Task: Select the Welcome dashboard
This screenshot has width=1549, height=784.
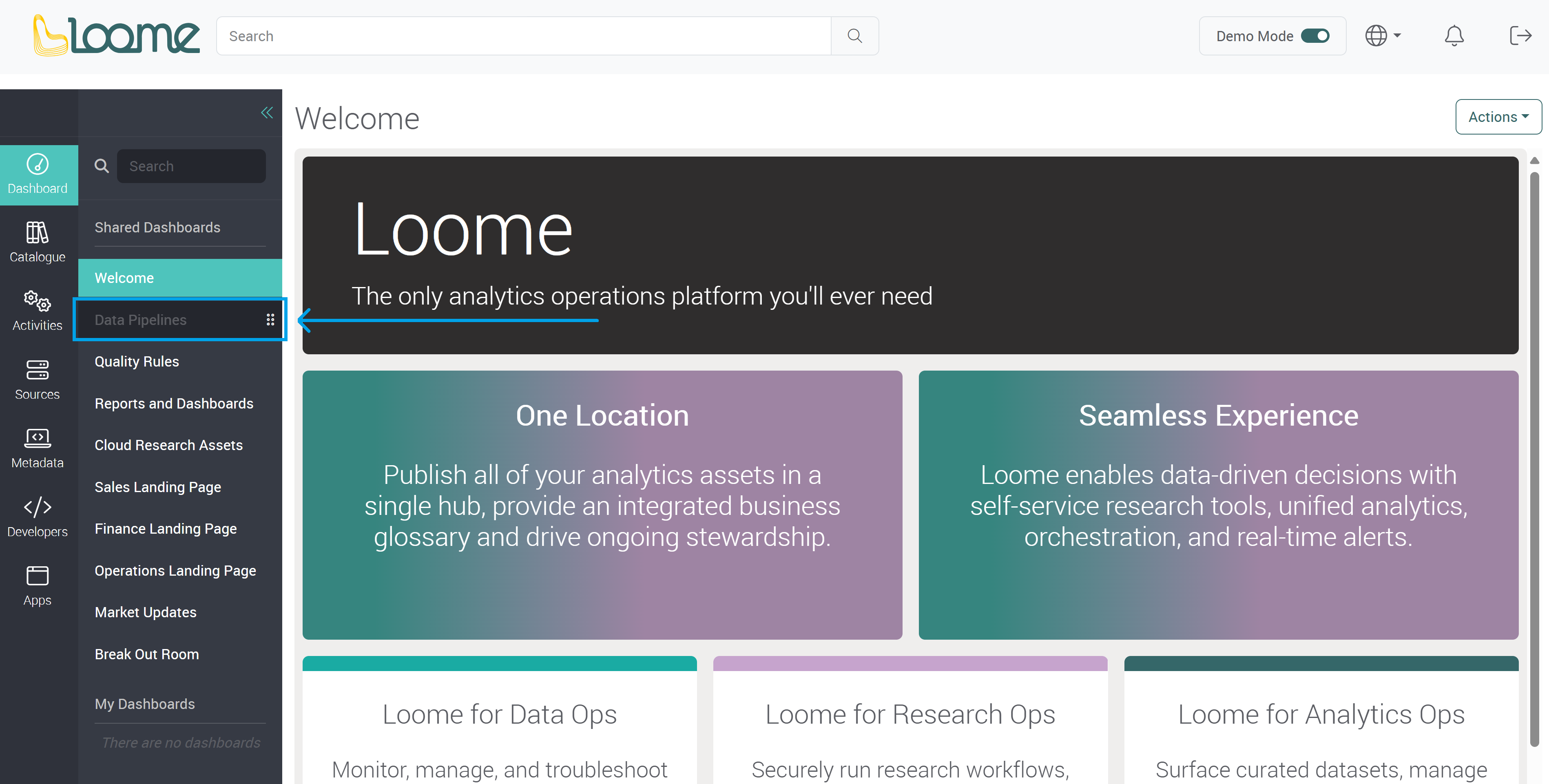Action: click(180, 278)
